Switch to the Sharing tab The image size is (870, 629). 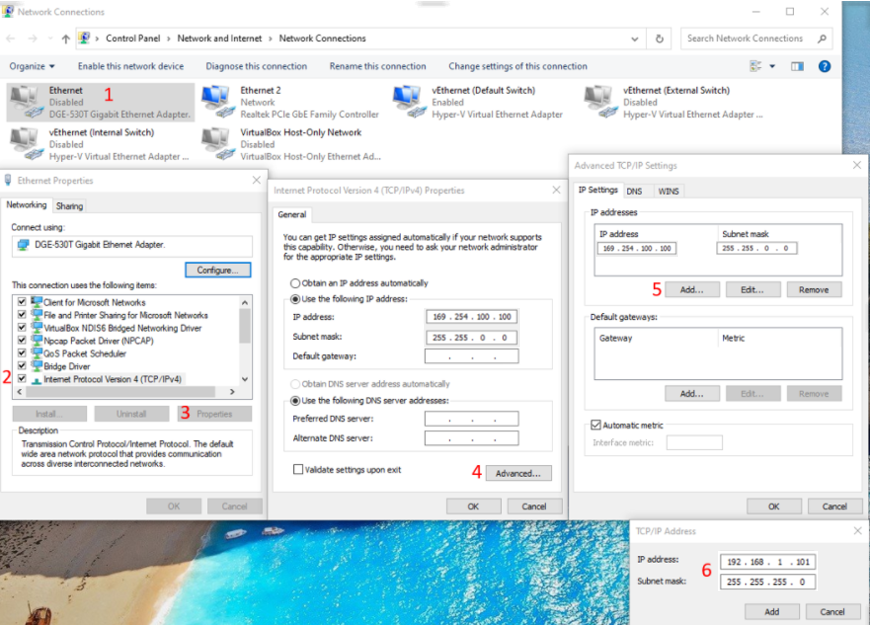click(x=69, y=206)
